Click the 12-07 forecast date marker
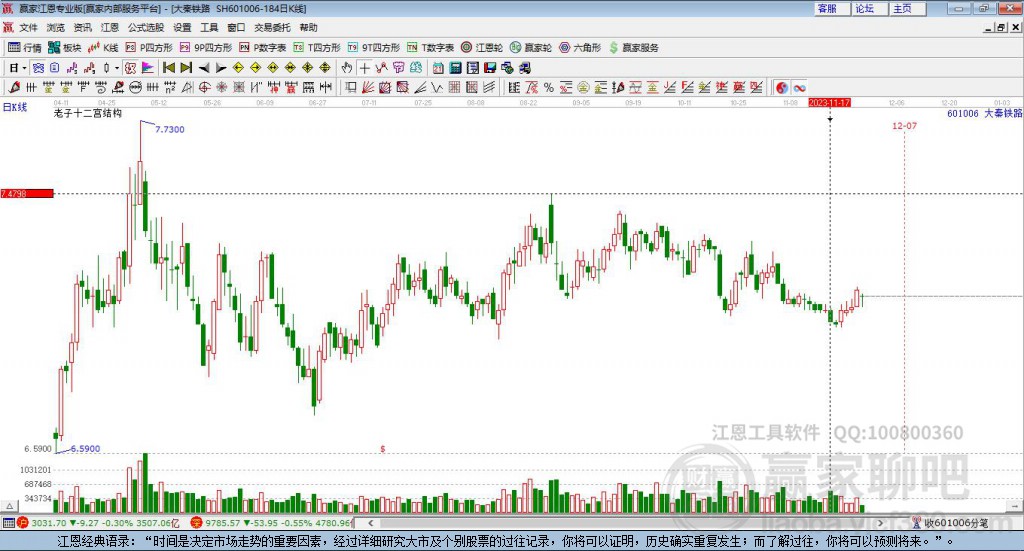This screenshot has height=551, width=1024. tap(904, 126)
